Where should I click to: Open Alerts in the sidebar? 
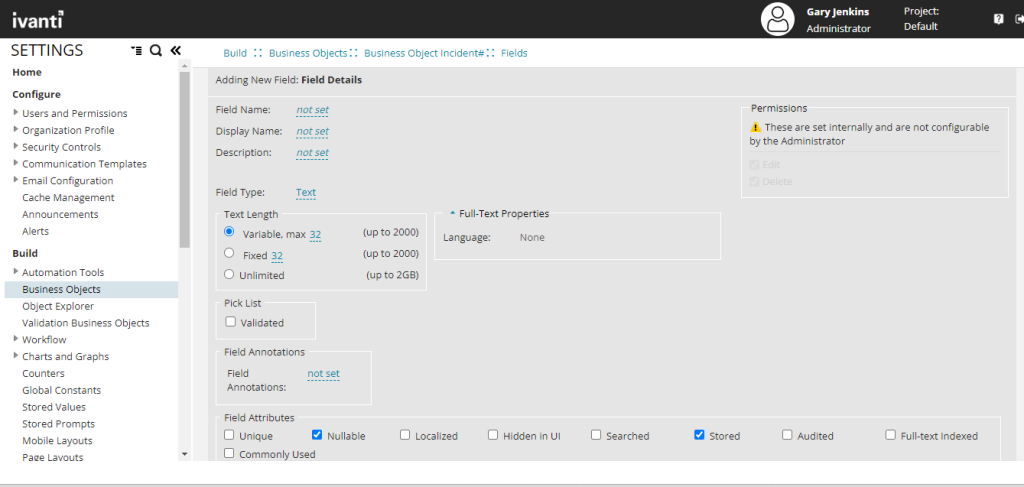[x=35, y=231]
